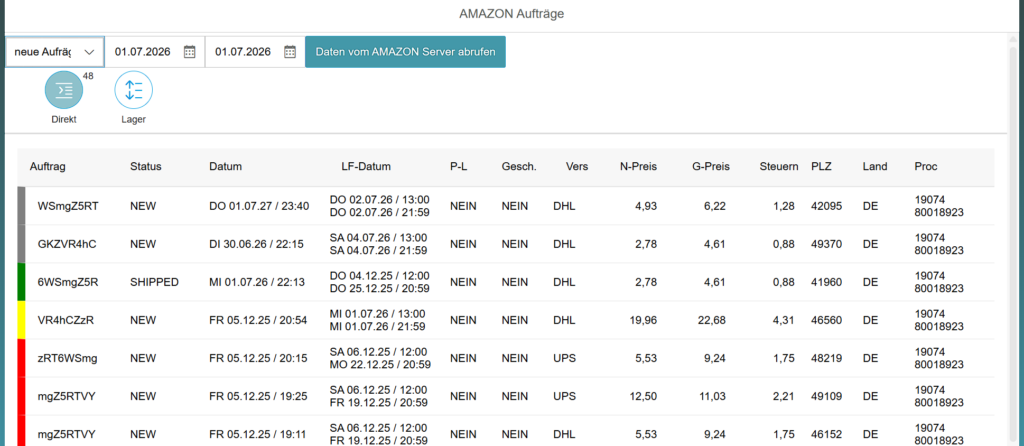Select the Direkt orders icon
The image size is (1024, 446).
[x=63, y=90]
